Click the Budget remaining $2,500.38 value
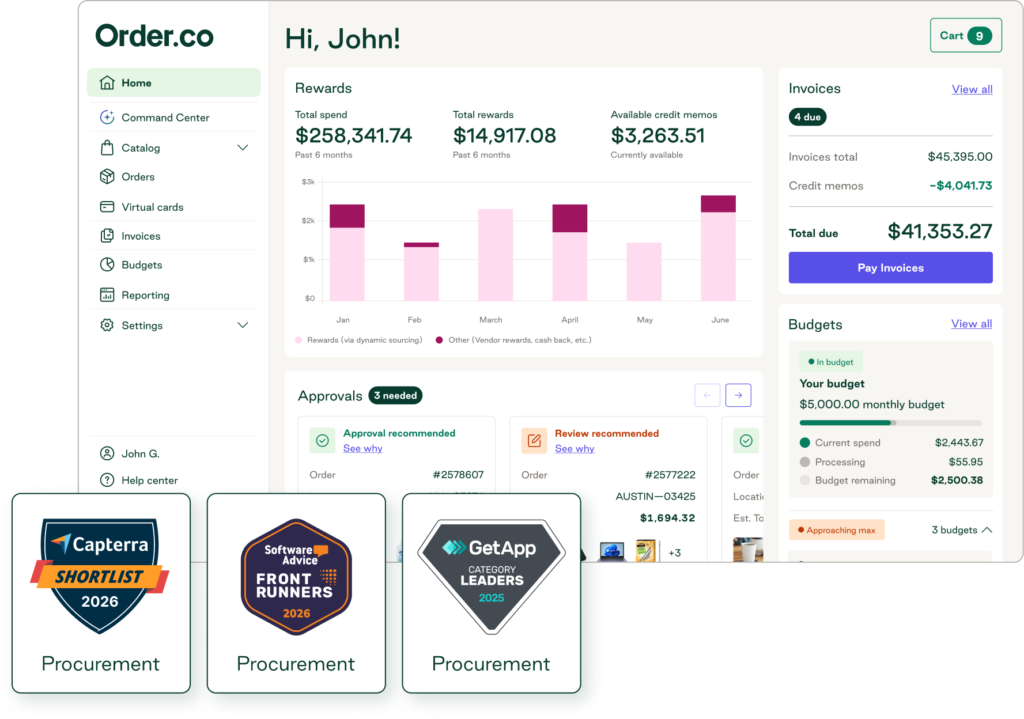 tap(957, 480)
